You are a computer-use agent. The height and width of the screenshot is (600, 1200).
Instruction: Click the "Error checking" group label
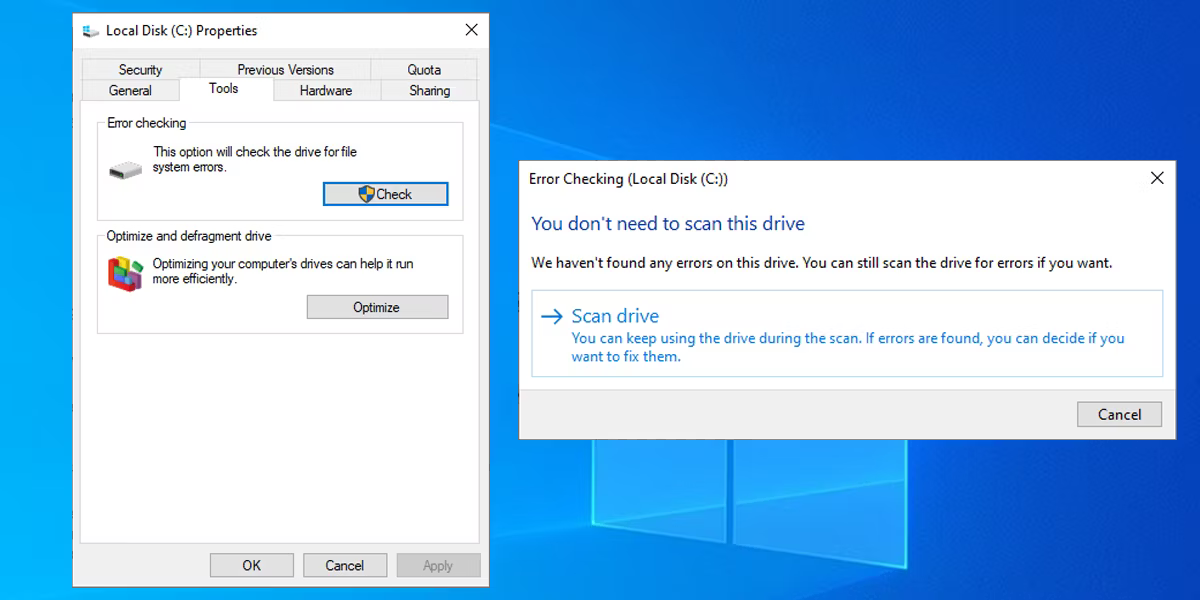(147, 123)
